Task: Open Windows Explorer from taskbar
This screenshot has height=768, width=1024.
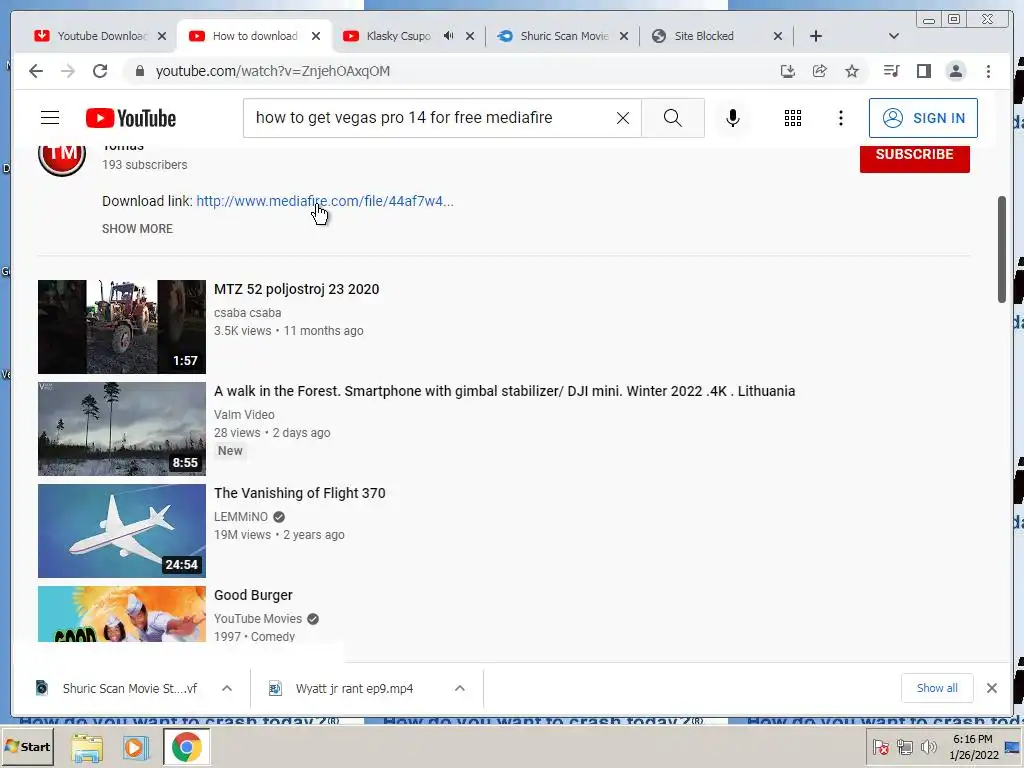Action: click(x=87, y=747)
